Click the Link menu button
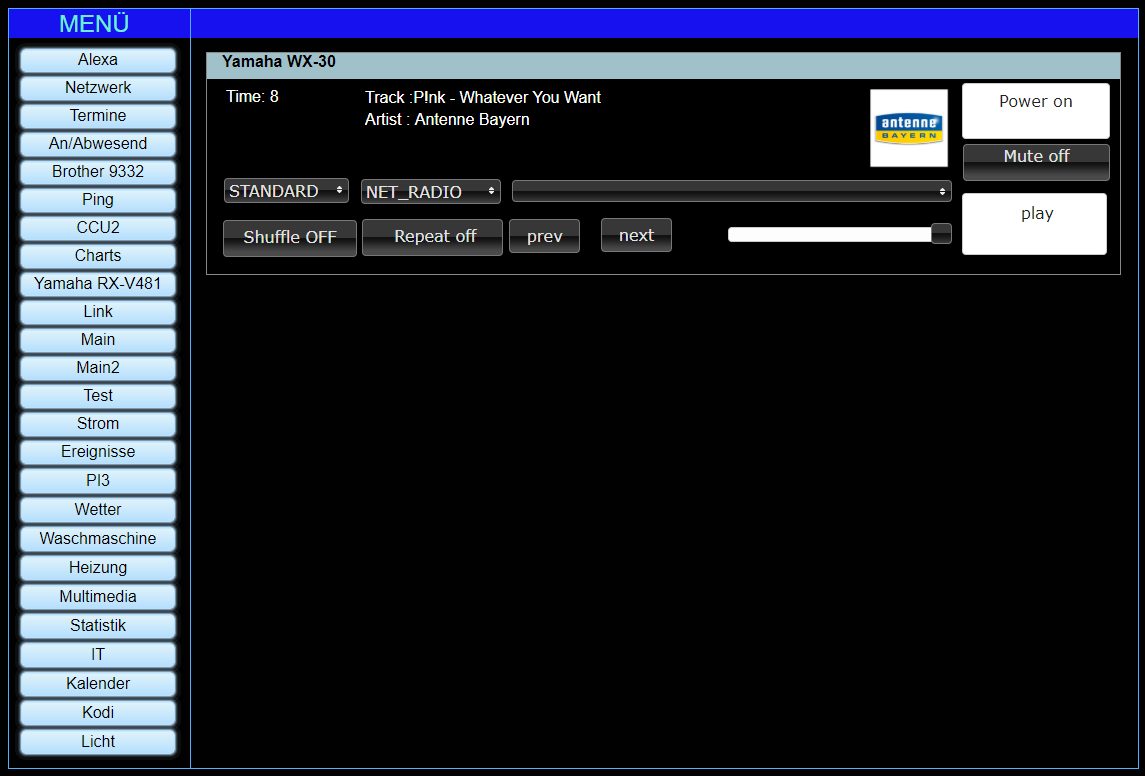 (98, 312)
